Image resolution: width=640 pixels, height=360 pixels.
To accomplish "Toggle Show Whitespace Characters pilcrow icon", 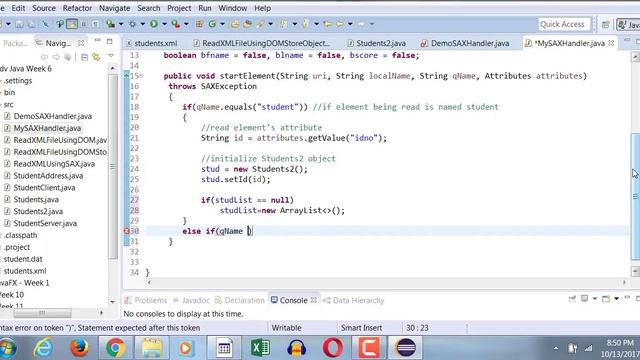I will point(95,24).
